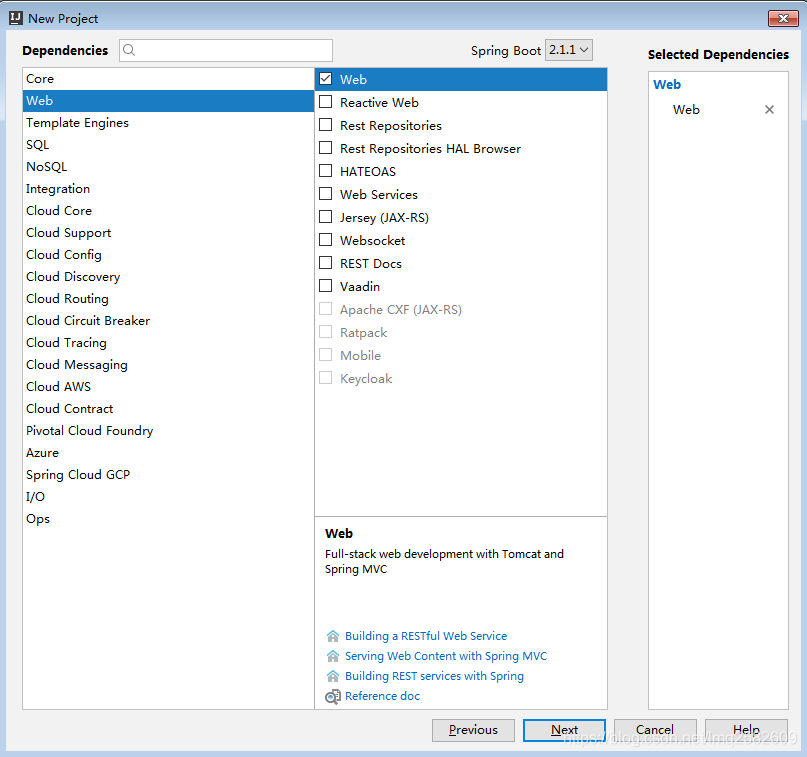
Task: Click the Web entry under Selected Dependencies
Action: [x=686, y=110]
